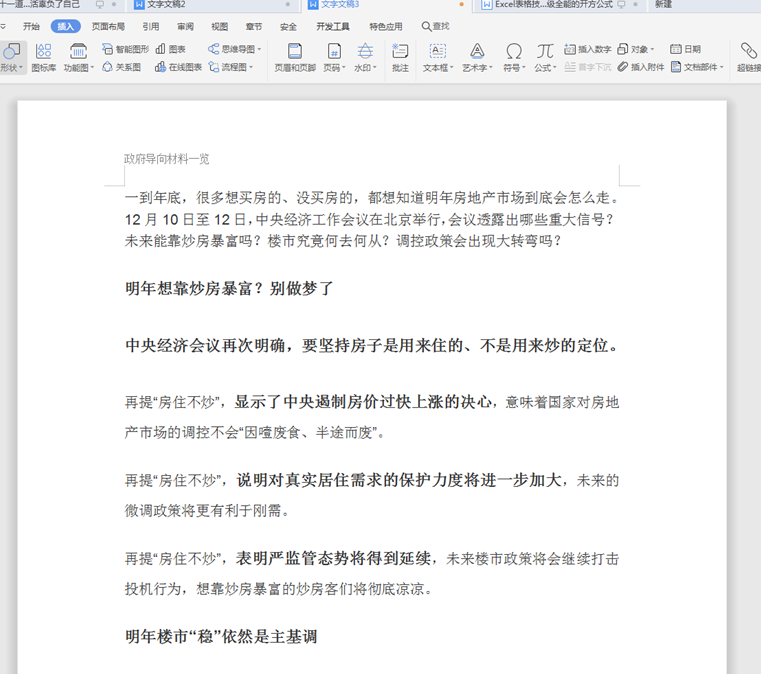Insert 日期 date

(685, 49)
